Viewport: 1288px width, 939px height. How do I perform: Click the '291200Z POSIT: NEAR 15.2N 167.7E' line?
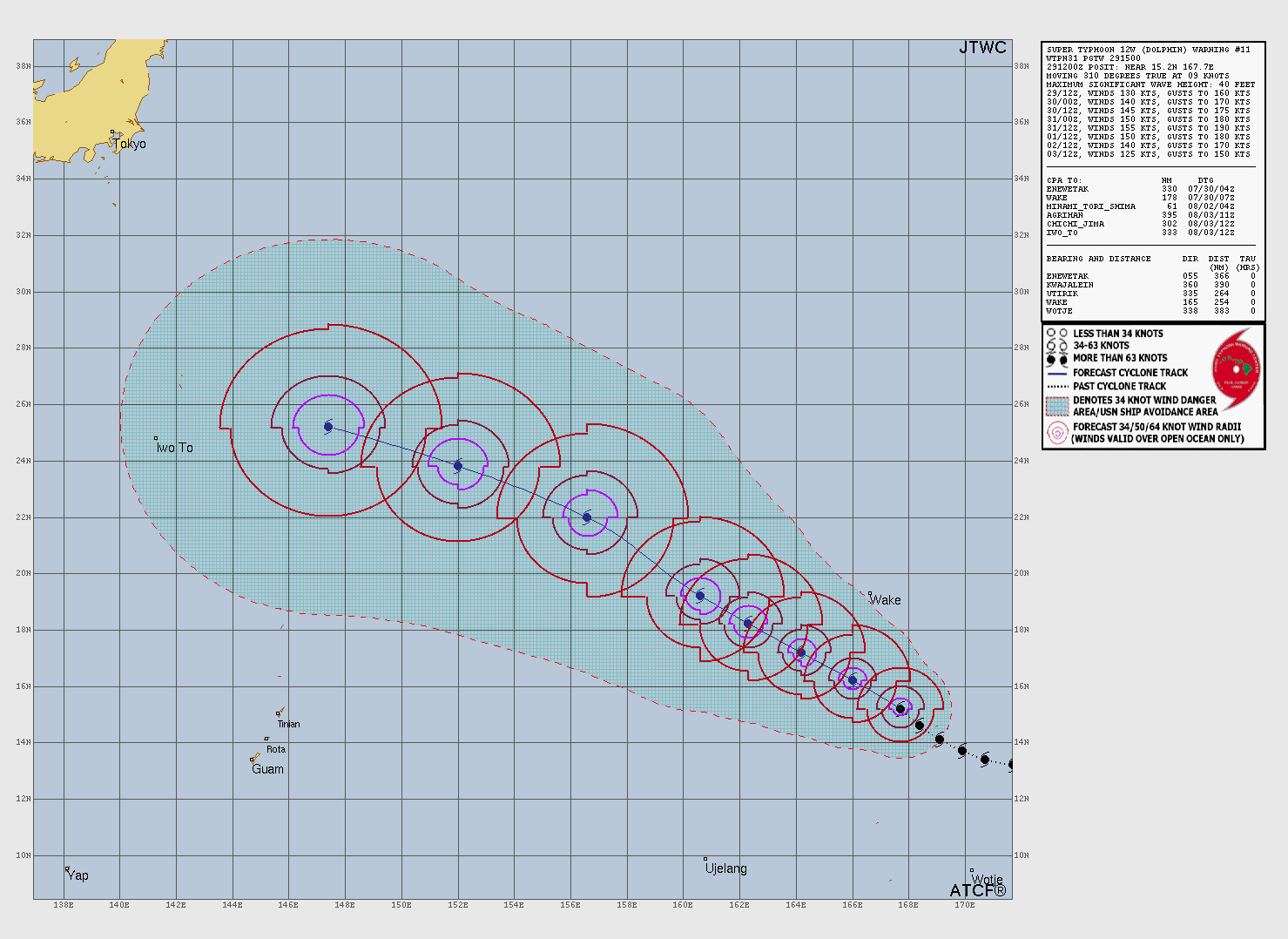[1130, 67]
